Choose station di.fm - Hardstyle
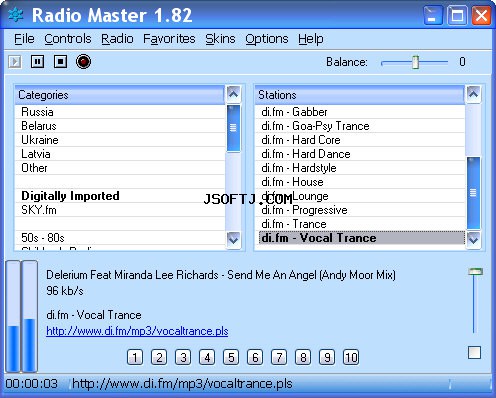The width and height of the screenshot is (496, 398). coord(360,168)
